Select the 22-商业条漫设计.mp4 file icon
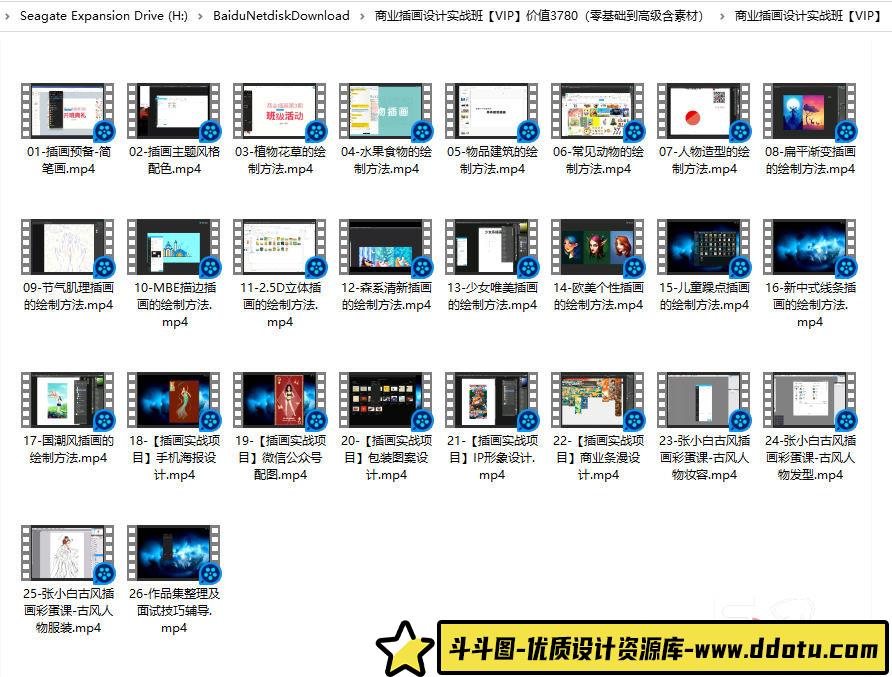This screenshot has width=892, height=677. click(x=597, y=400)
